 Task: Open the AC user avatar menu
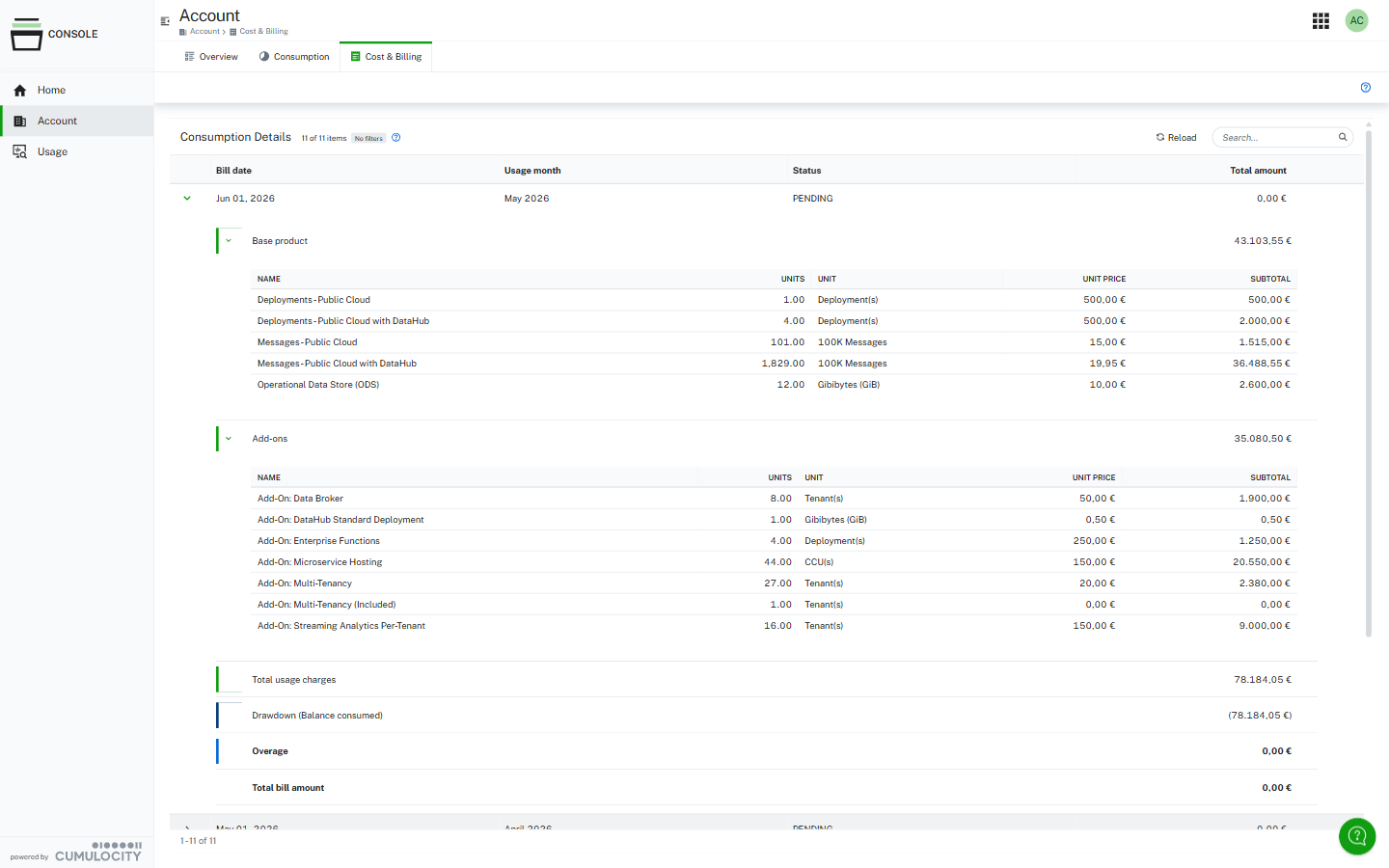(x=1356, y=20)
